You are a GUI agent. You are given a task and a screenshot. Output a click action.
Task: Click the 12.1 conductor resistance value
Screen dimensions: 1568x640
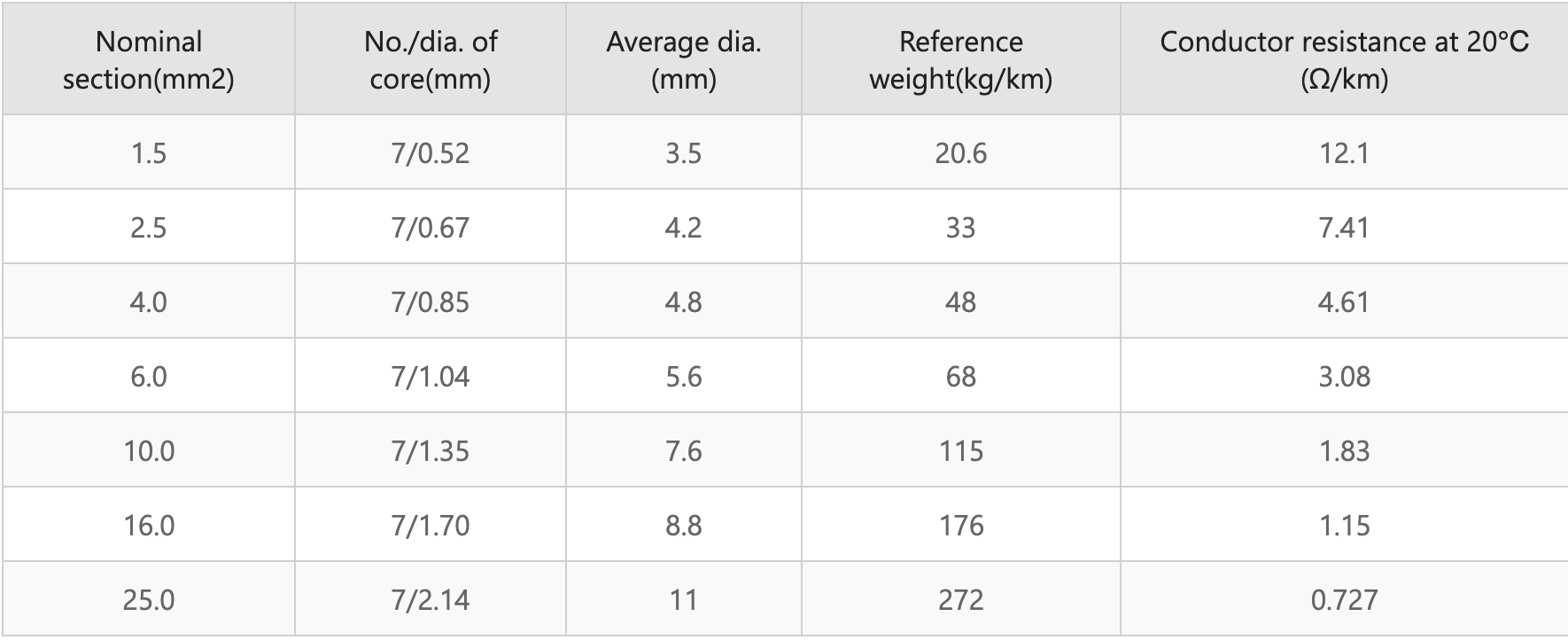click(1344, 153)
